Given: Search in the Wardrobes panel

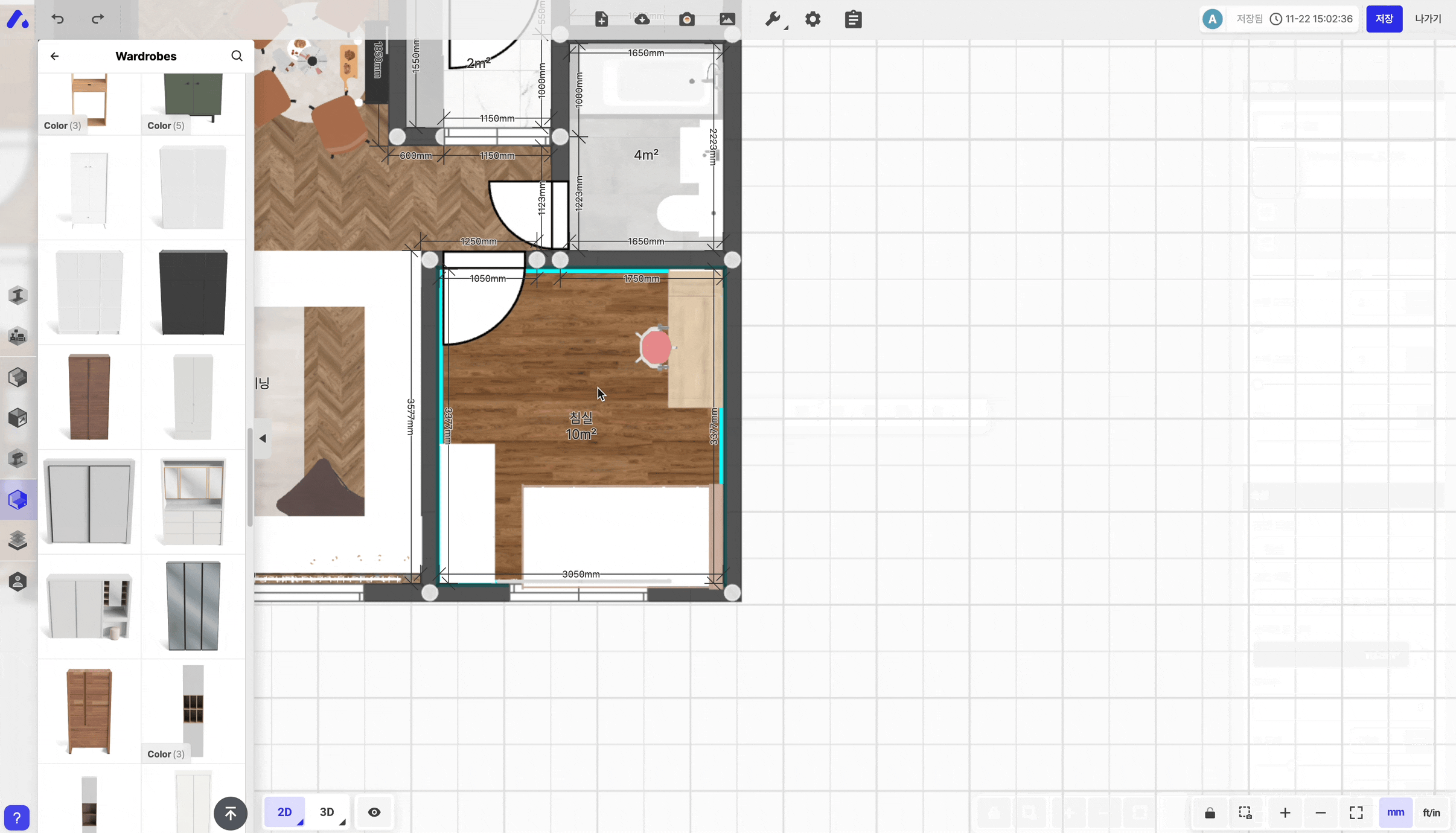Looking at the screenshot, I should click(x=237, y=56).
